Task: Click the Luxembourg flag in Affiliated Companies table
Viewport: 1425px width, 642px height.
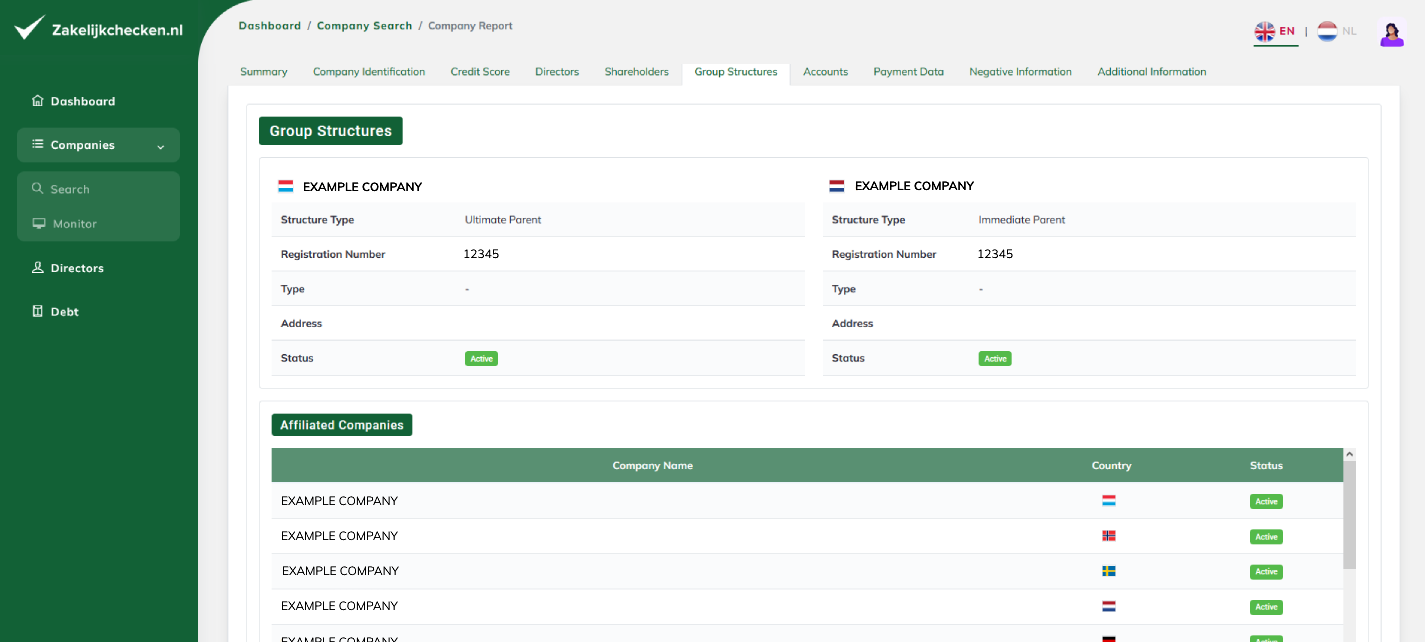Action: point(1109,501)
